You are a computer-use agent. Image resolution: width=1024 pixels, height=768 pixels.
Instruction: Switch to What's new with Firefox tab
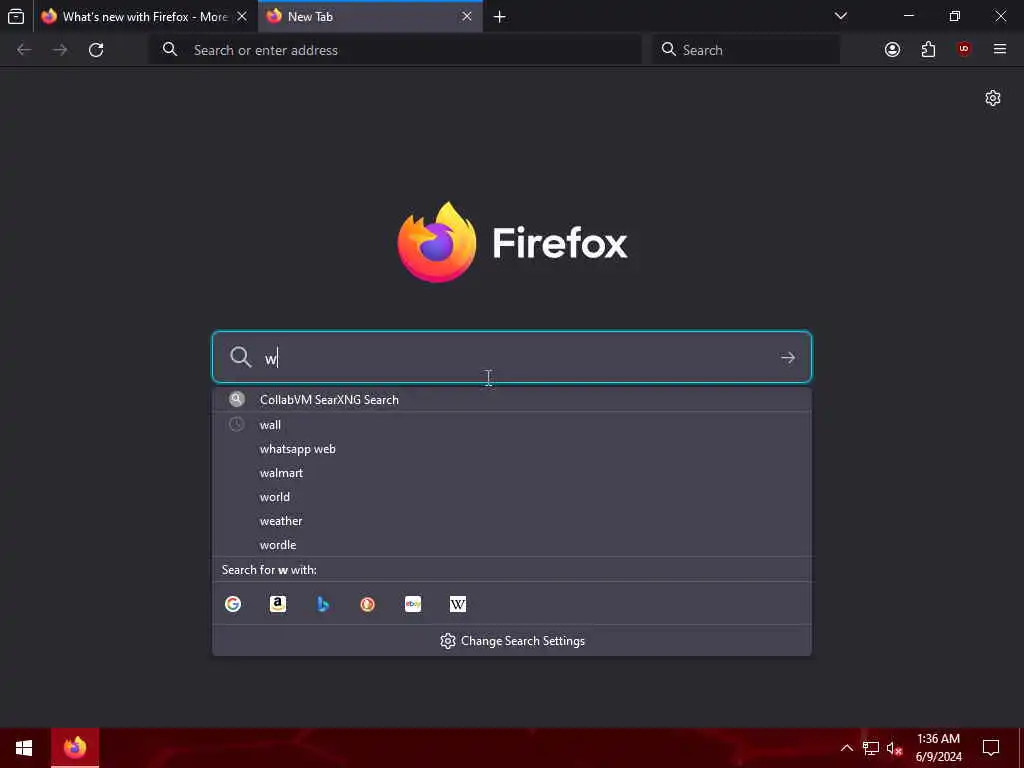(144, 16)
